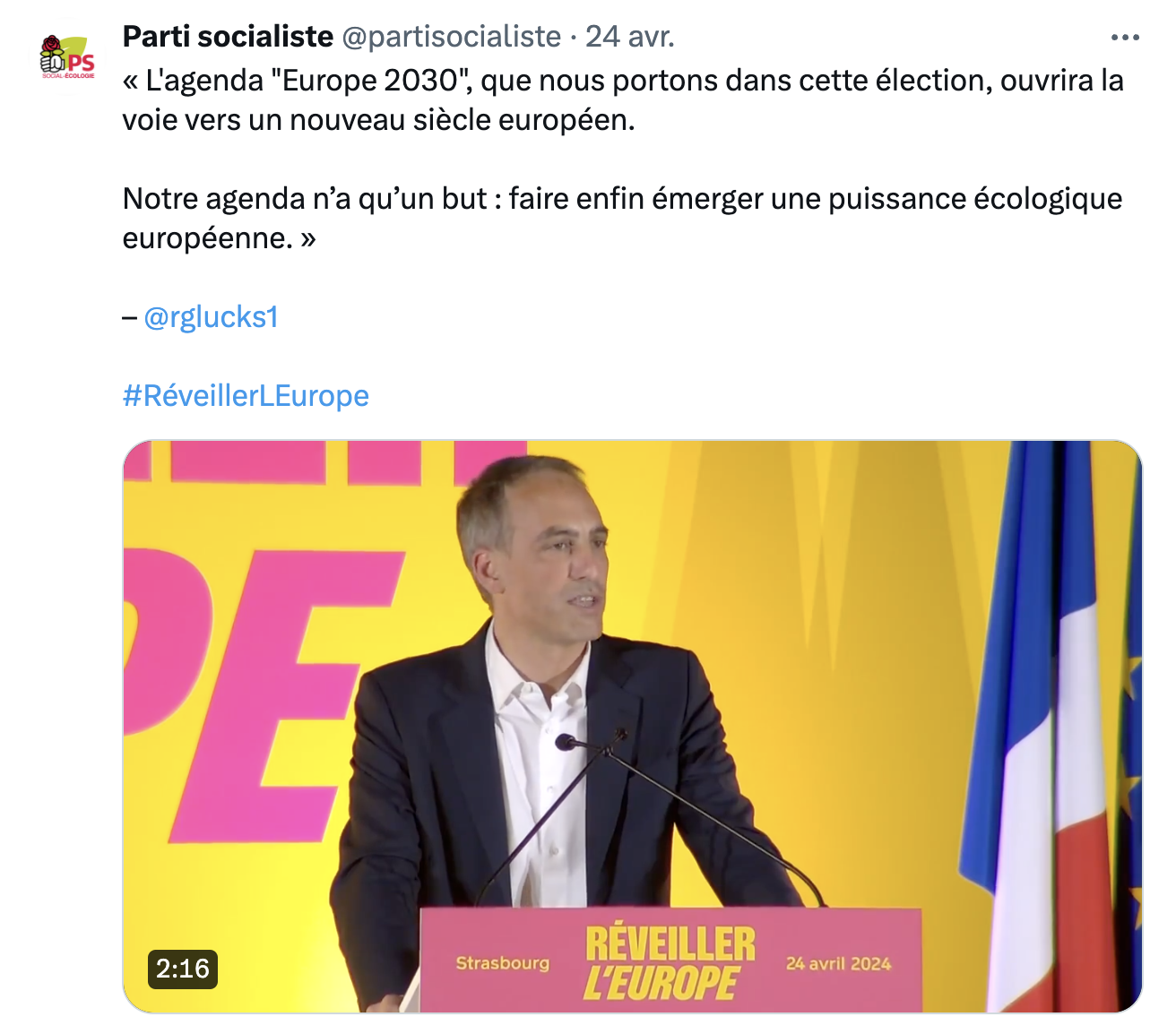Click the Parti socialiste PS logo avatar
This screenshot has width=1176, height=1034.
pyautogui.click(x=67, y=57)
